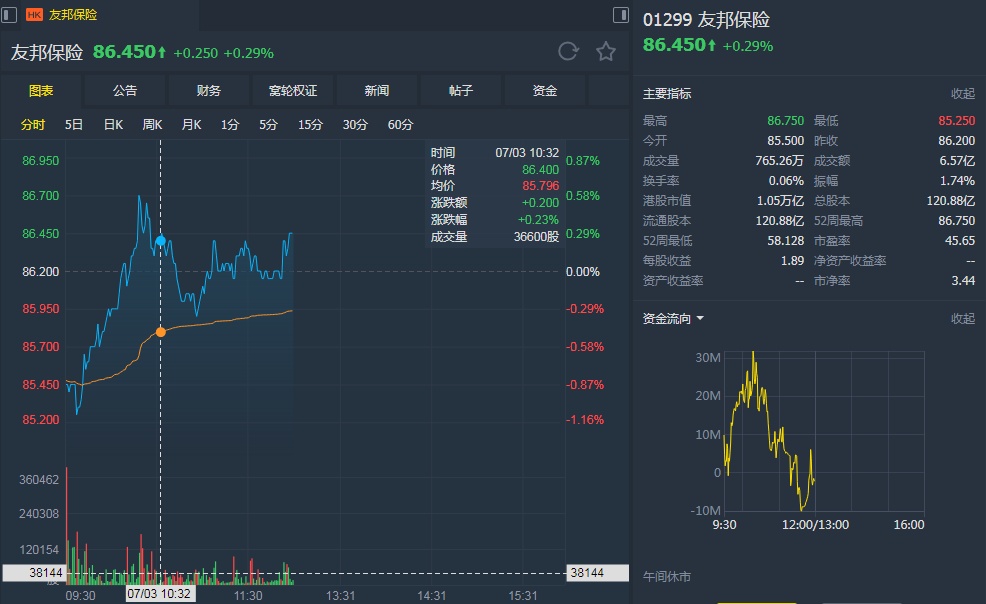
Task: Click the blue price marker dot on chart
Action: tap(160, 241)
